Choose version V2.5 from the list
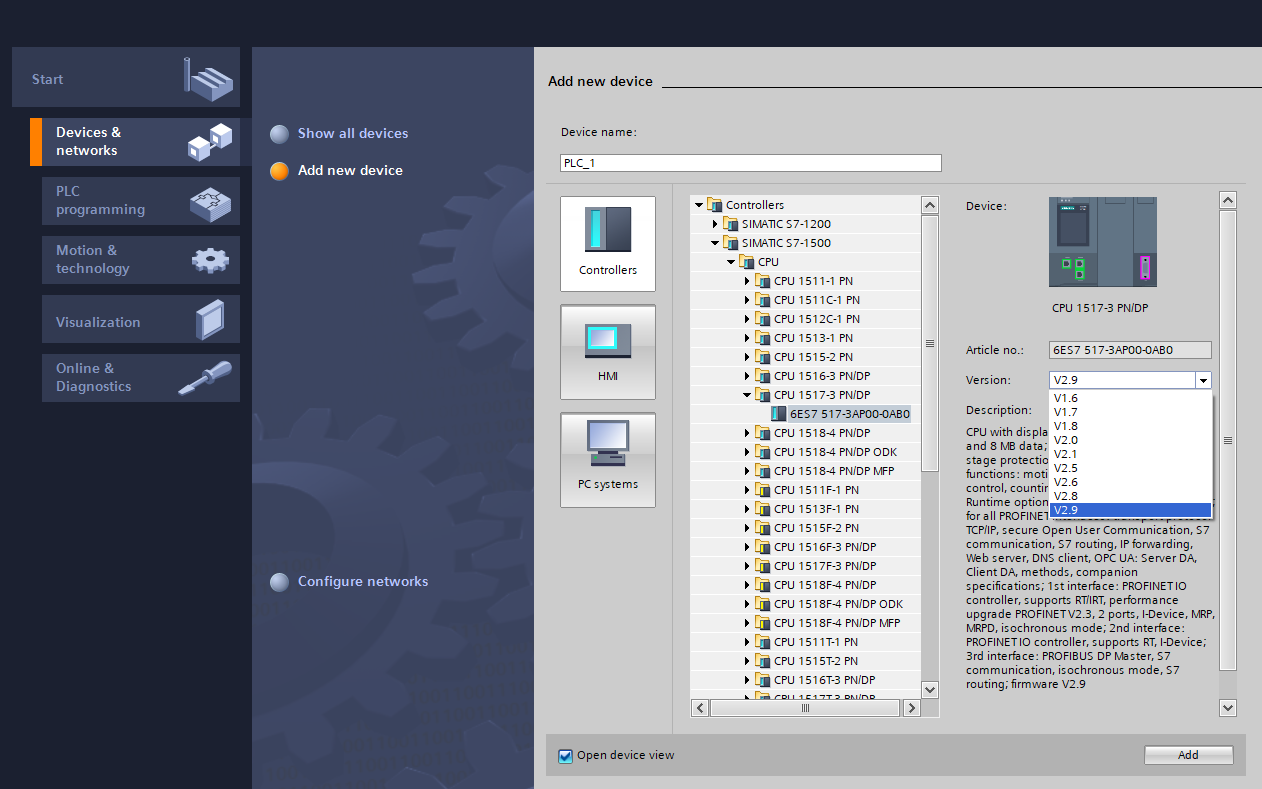The width and height of the screenshot is (1262, 789). pyautogui.click(x=1130, y=468)
